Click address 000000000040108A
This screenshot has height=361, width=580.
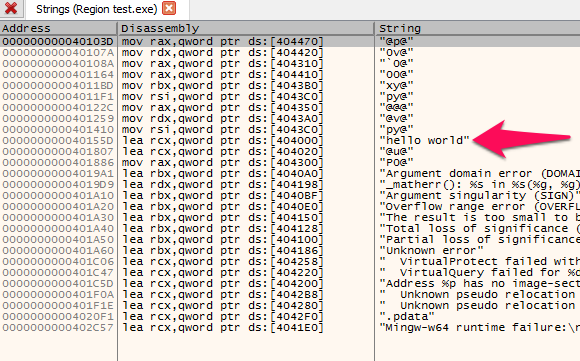[58, 63]
